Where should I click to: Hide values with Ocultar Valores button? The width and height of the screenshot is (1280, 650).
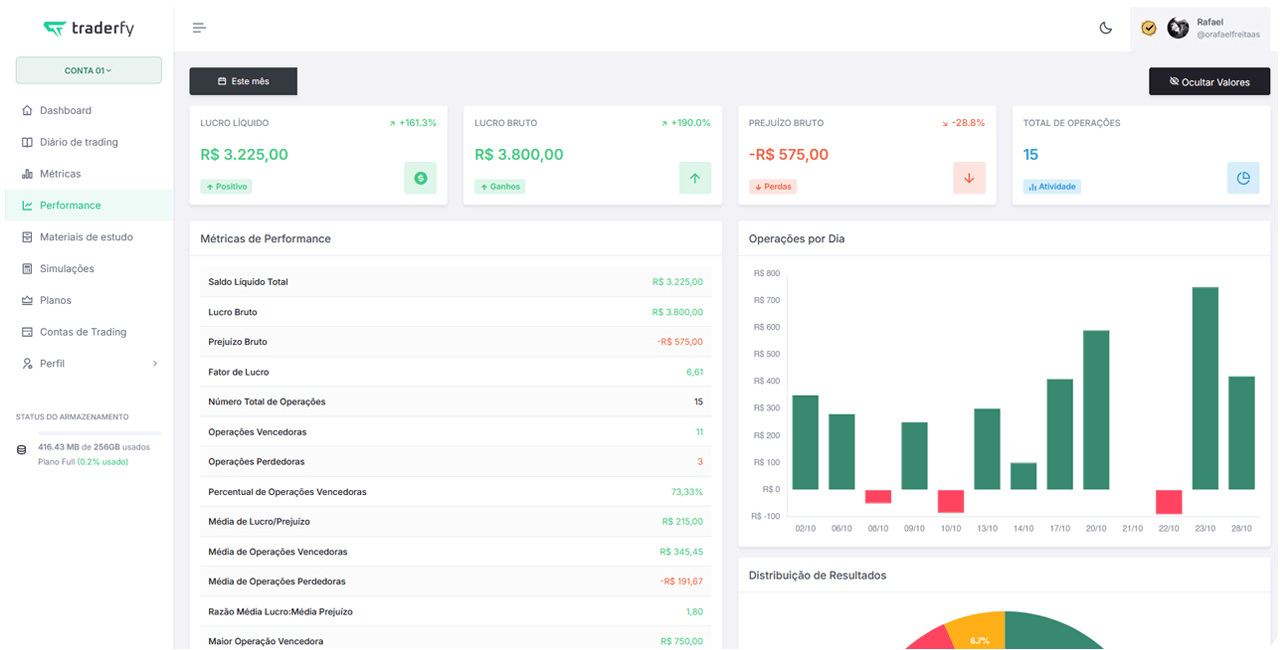click(x=1210, y=82)
